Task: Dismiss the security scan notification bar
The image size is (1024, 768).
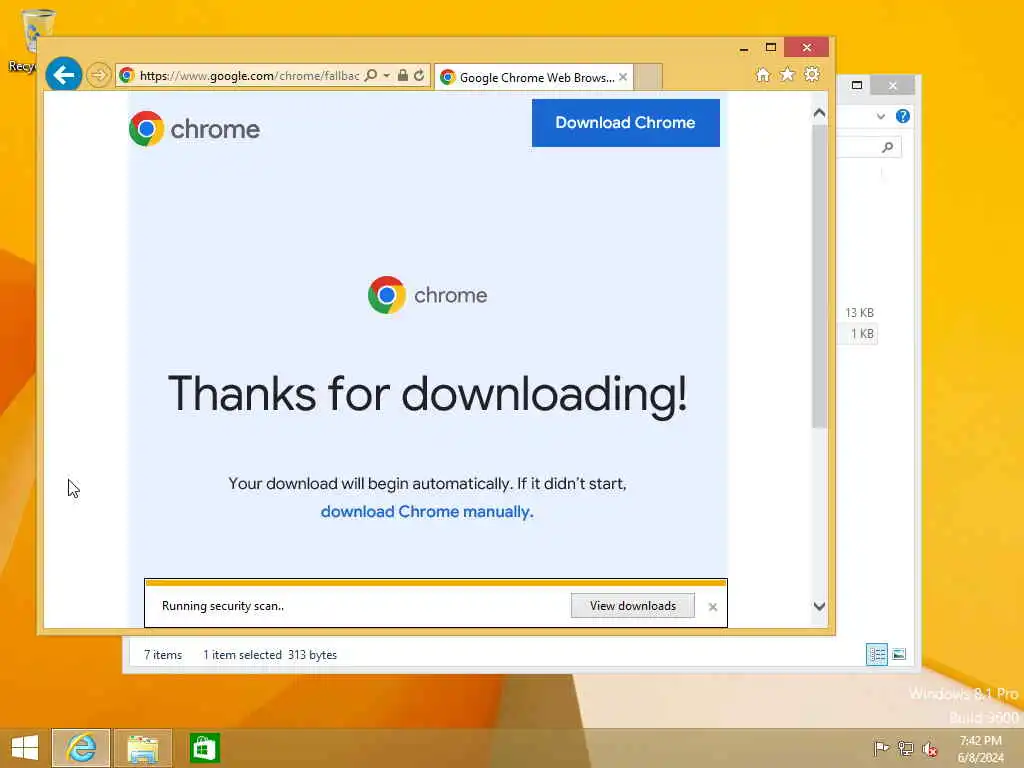Action: tap(712, 607)
